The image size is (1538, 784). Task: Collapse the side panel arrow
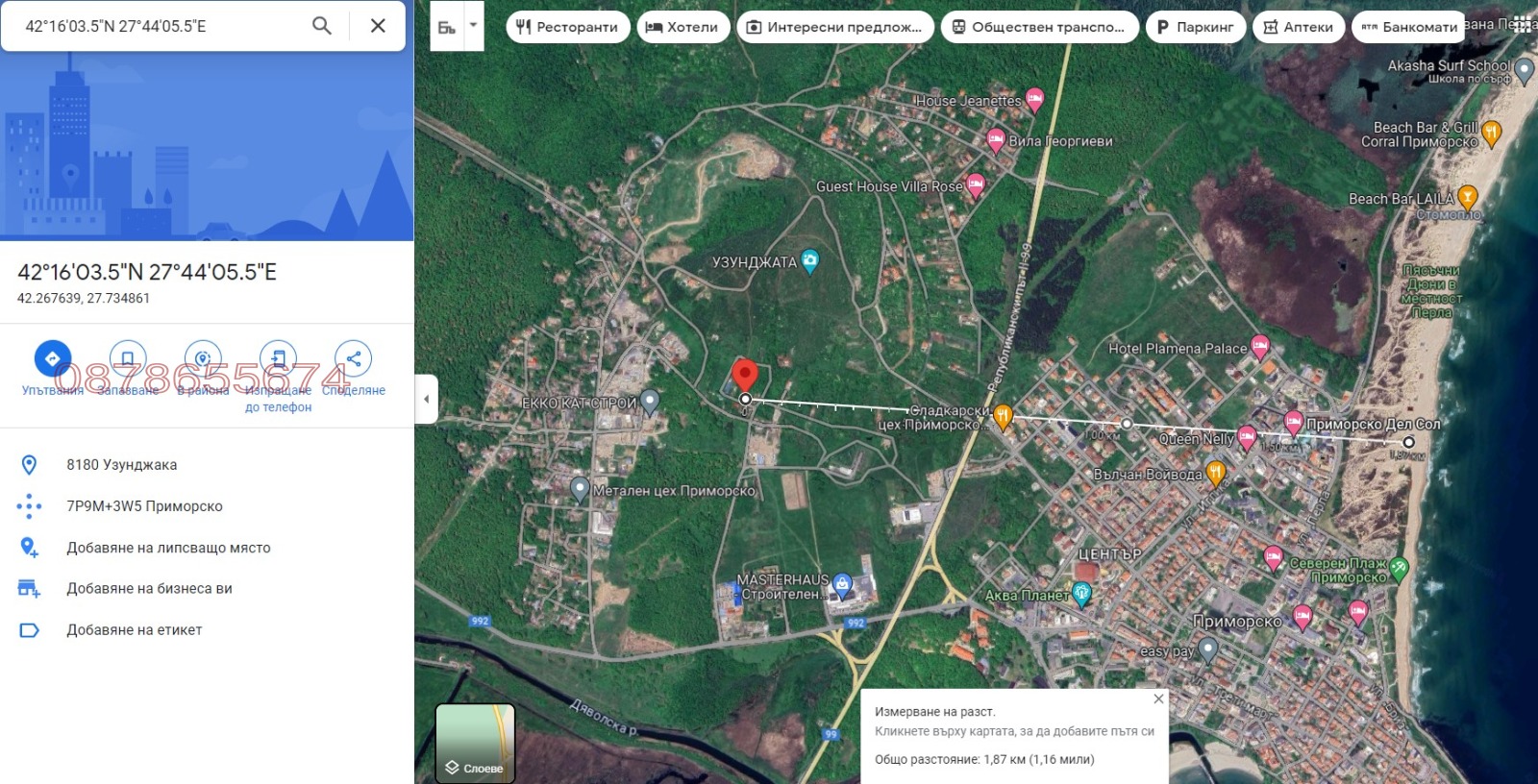pyautogui.click(x=427, y=399)
